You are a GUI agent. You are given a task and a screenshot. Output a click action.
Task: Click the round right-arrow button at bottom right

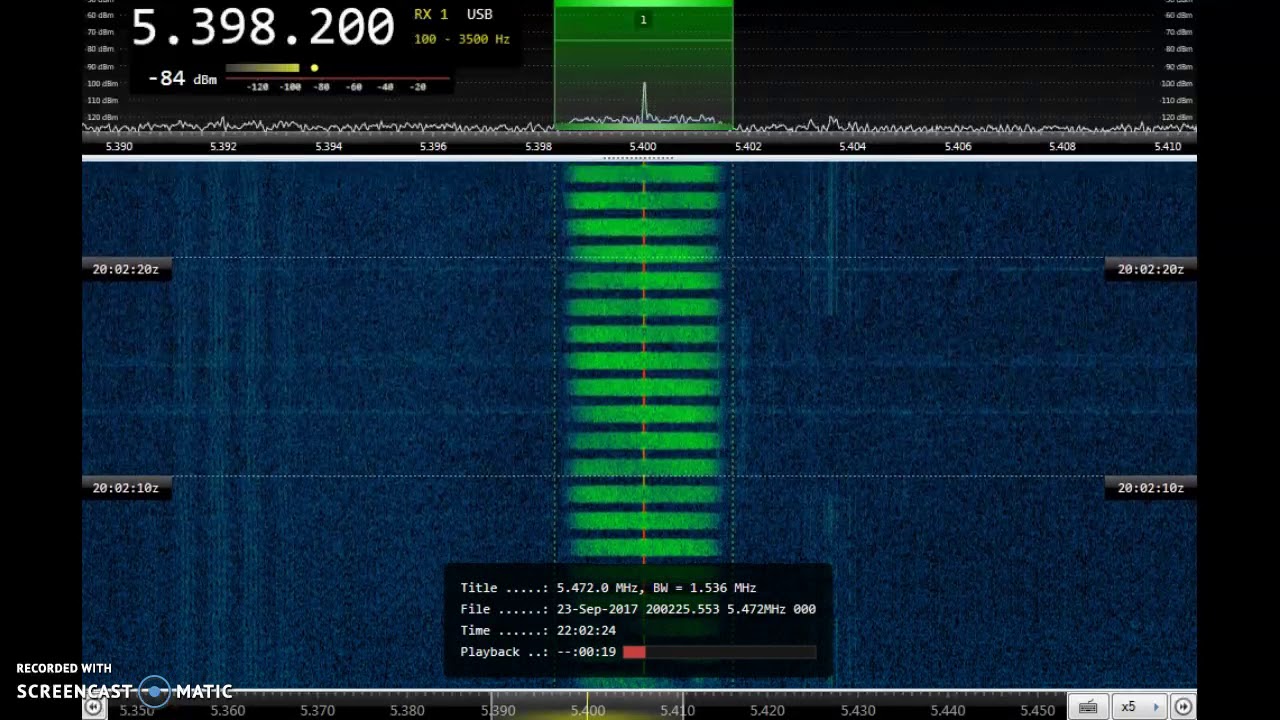[x=1184, y=707]
